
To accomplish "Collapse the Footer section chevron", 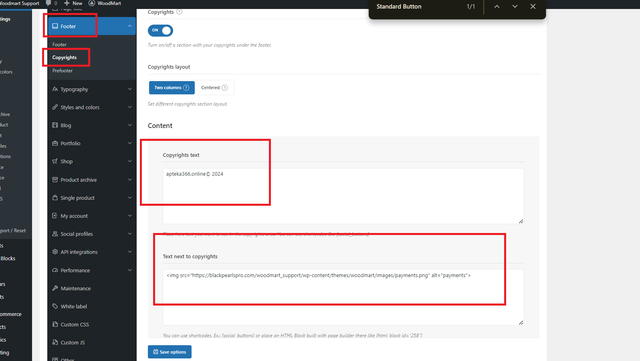I will click(130, 26).
